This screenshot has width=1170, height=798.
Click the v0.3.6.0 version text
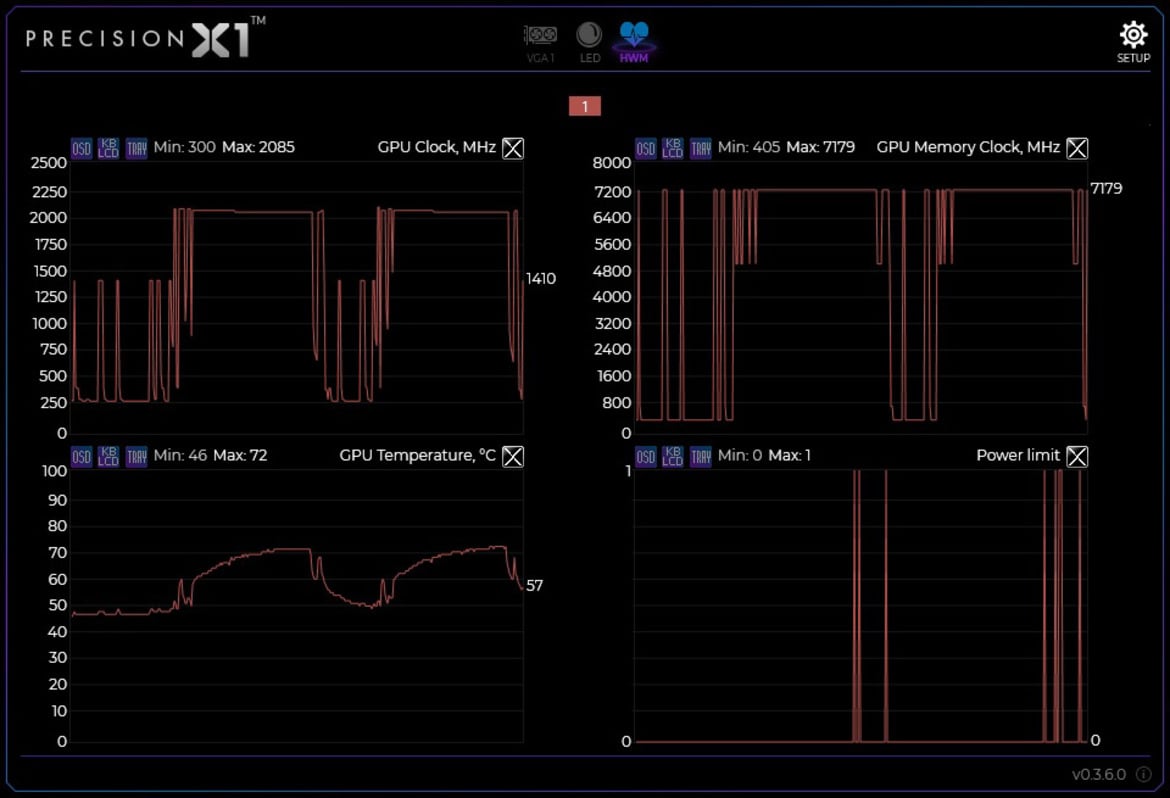click(1098, 774)
